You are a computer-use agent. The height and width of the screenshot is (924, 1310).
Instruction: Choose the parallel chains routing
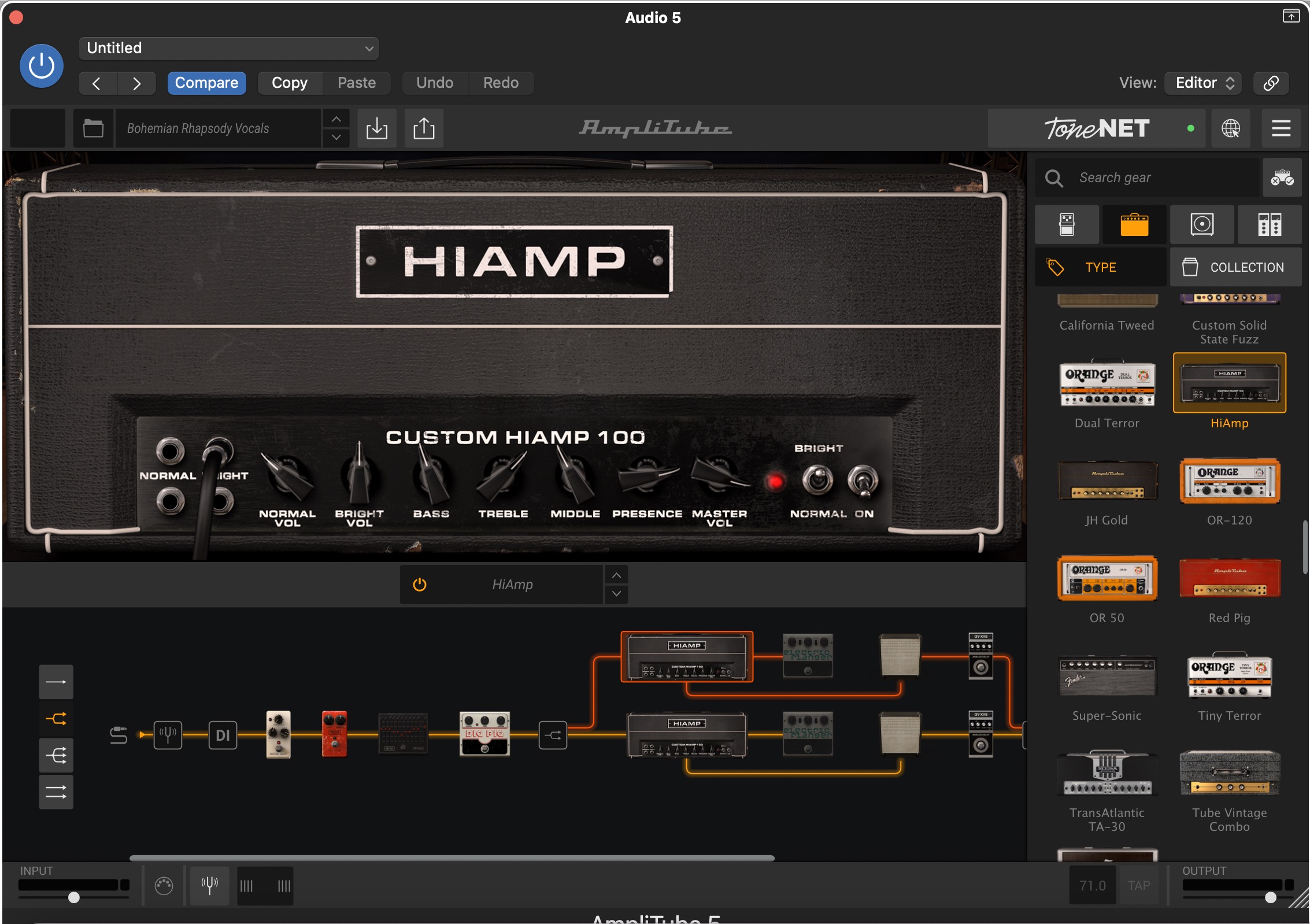(56, 792)
